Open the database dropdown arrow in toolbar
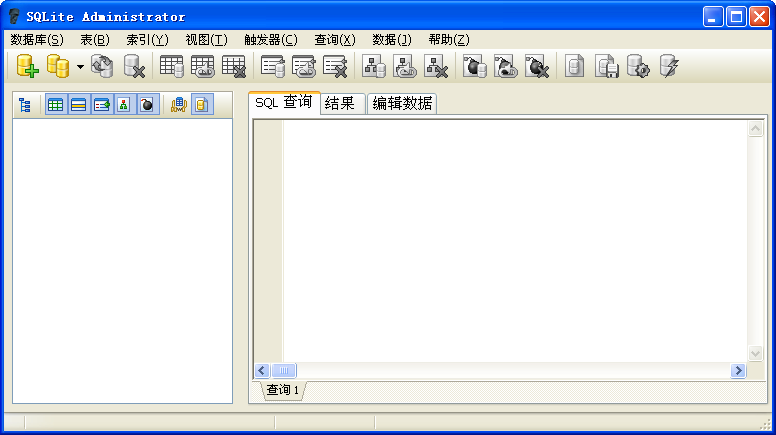 (80, 68)
